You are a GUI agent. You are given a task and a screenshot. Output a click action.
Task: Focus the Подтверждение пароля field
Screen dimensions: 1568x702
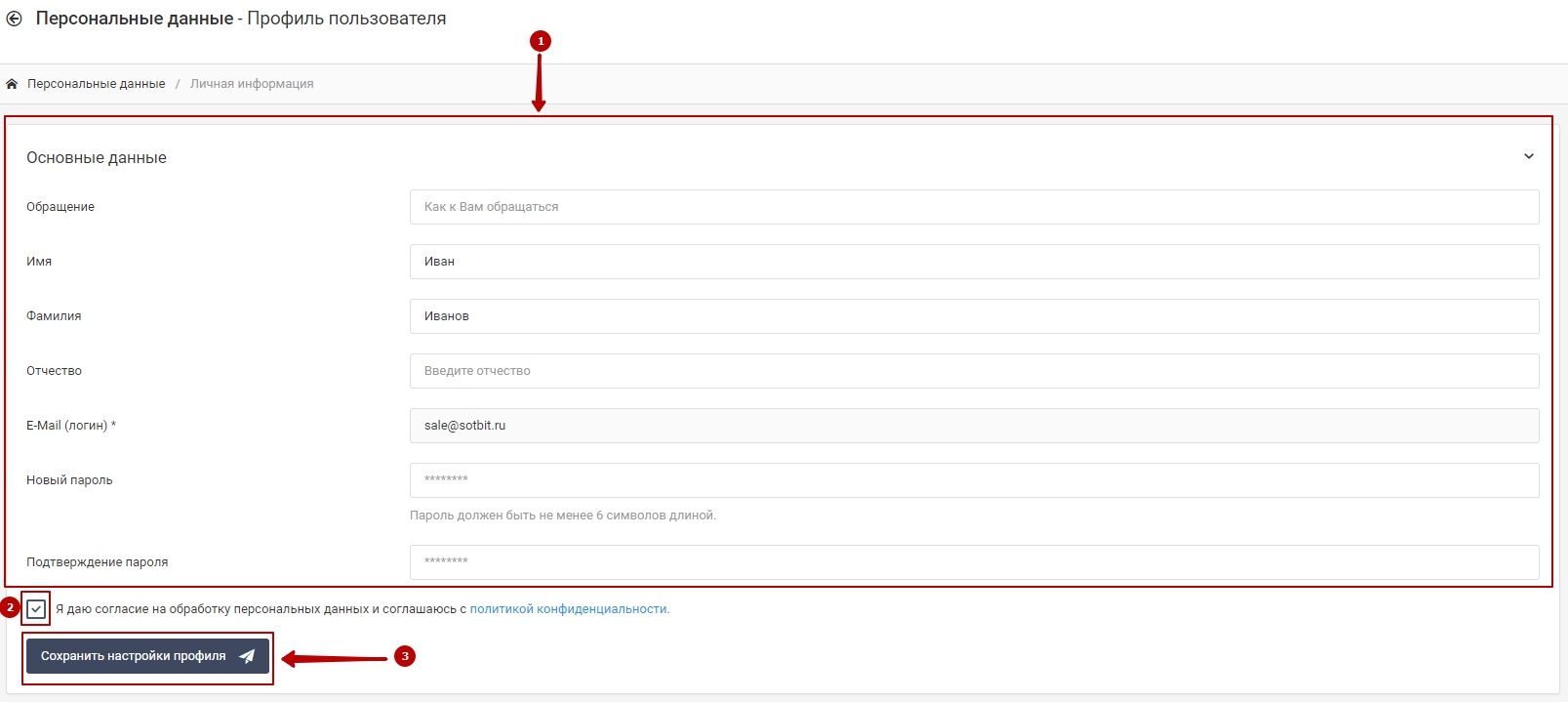click(x=974, y=562)
